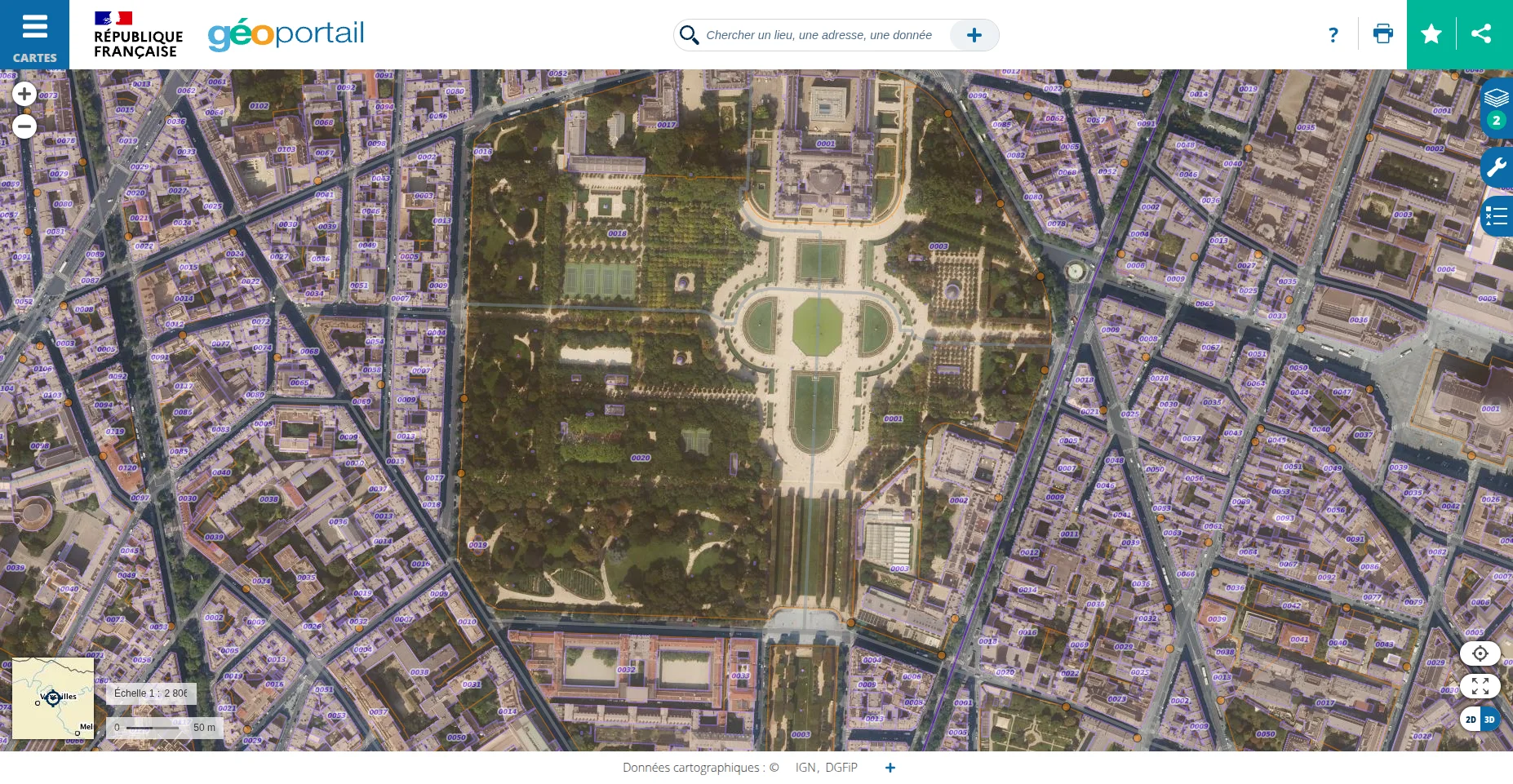Toggle fullscreen map view

pos(1480,686)
